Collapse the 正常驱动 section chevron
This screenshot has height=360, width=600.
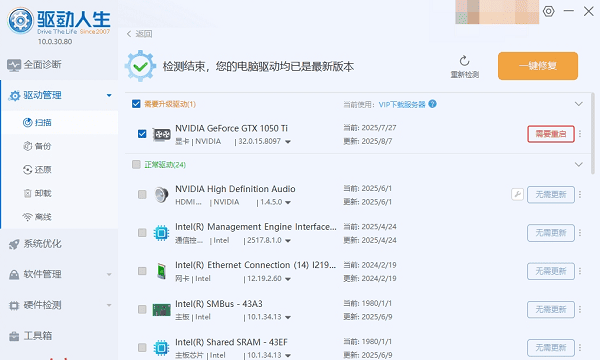(x=579, y=165)
